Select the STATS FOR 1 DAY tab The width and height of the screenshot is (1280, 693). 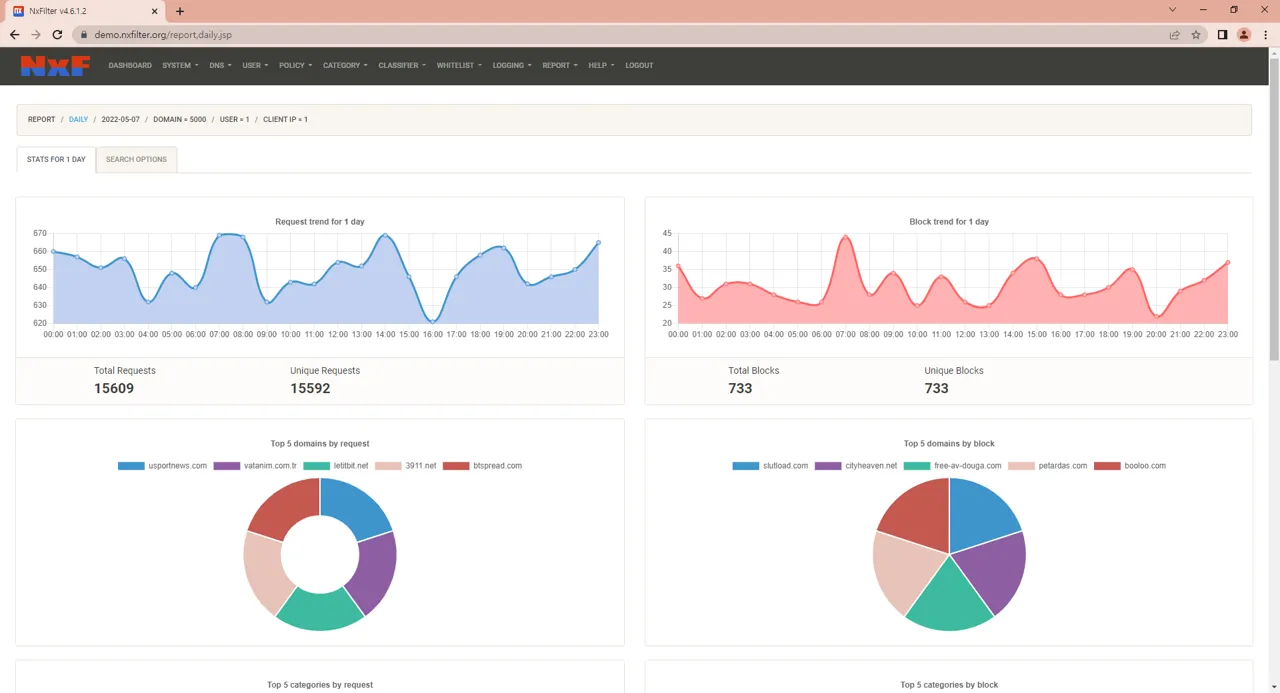pos(56,160)
